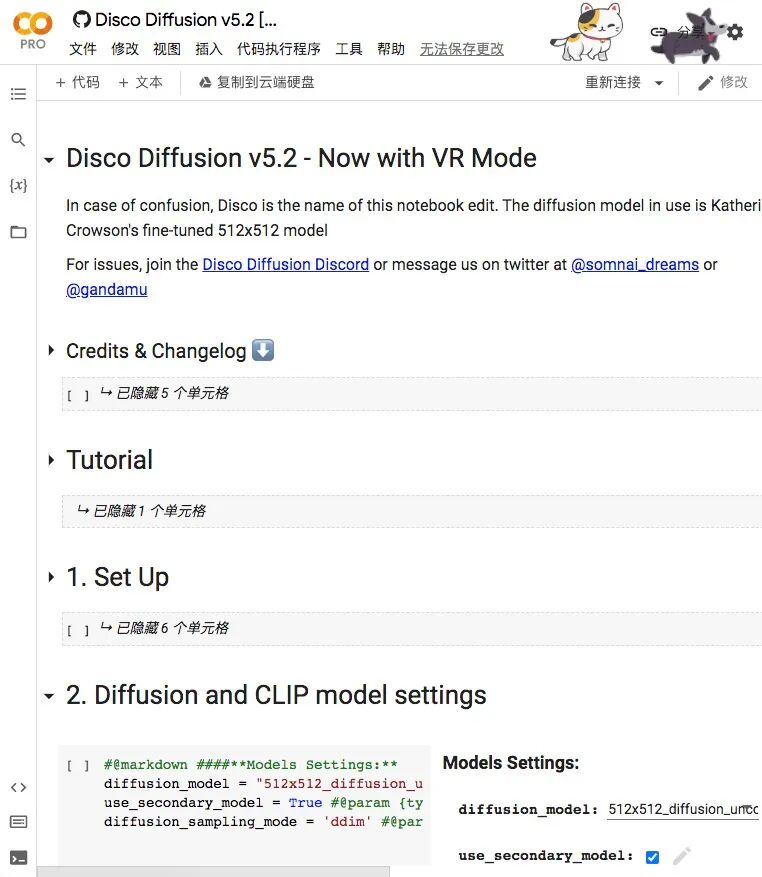Click the 无法保存更改 link

point(462,49)
